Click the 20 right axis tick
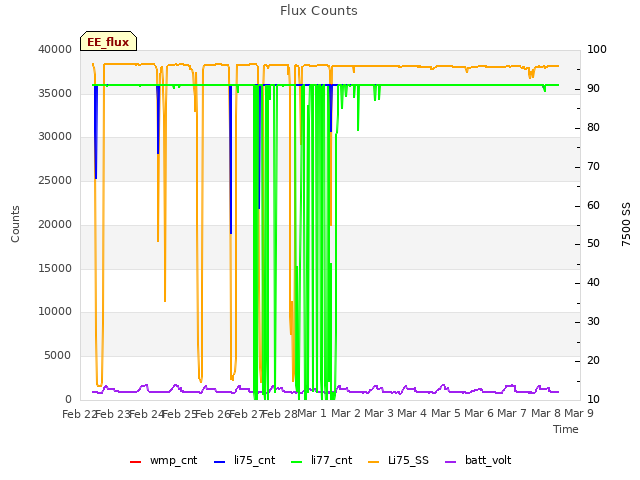 point(593,360)
